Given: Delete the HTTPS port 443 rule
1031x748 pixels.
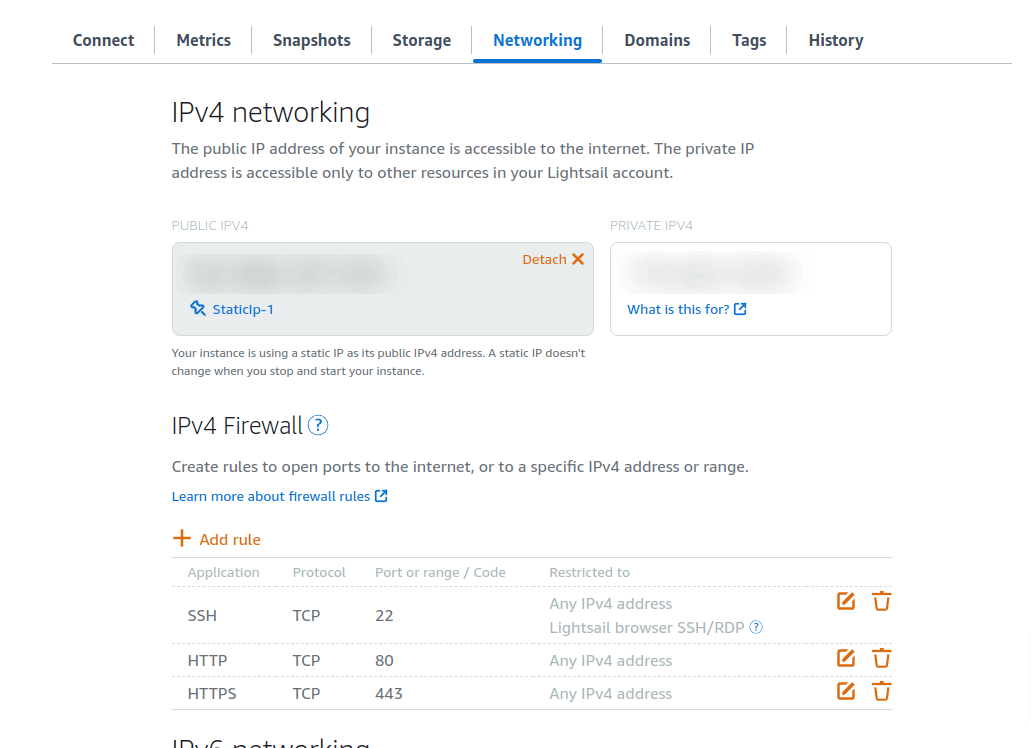Looking at the screenshot, I should 881,691.
